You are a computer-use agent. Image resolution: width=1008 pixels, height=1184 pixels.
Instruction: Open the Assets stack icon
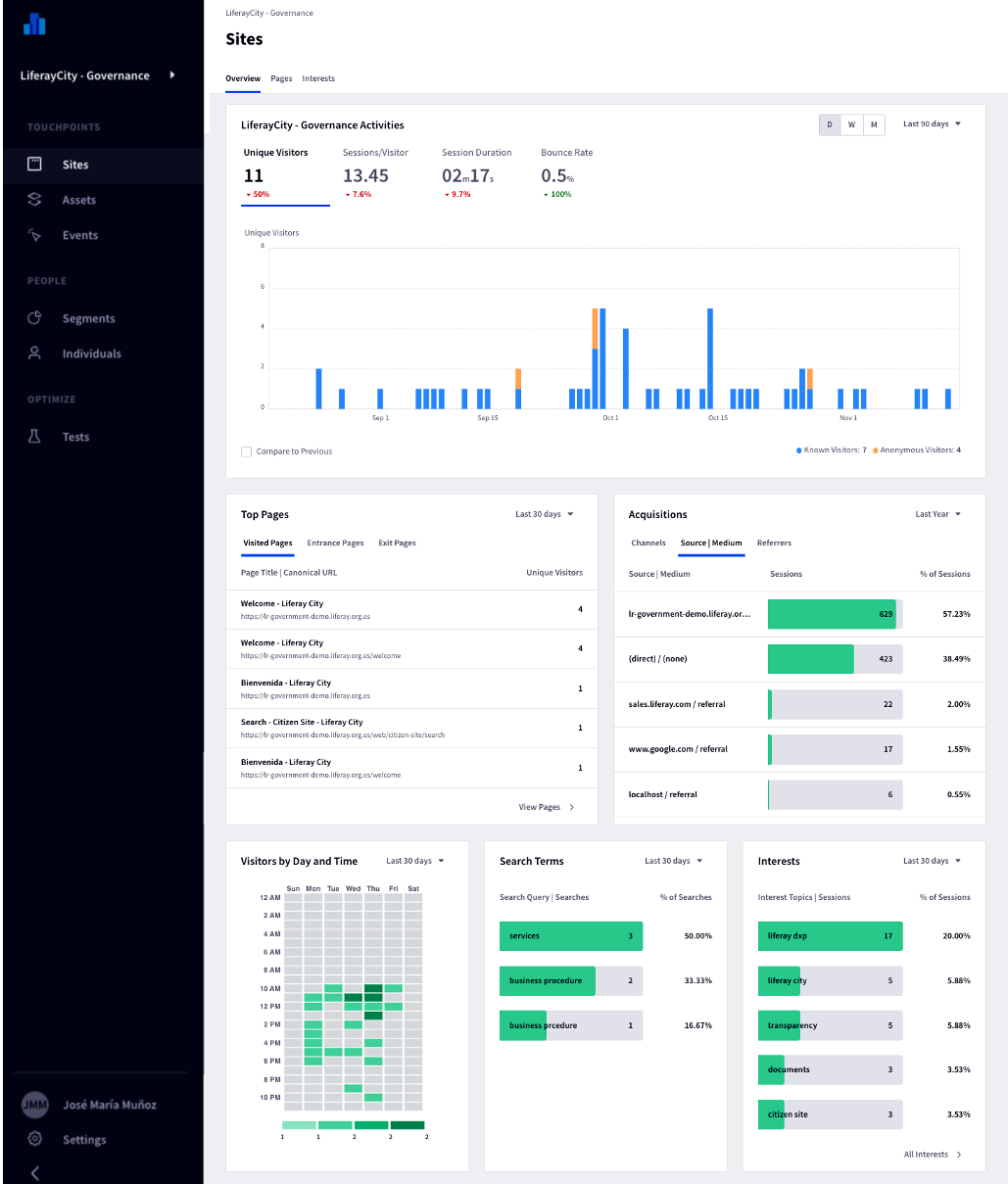coord(34,200)
